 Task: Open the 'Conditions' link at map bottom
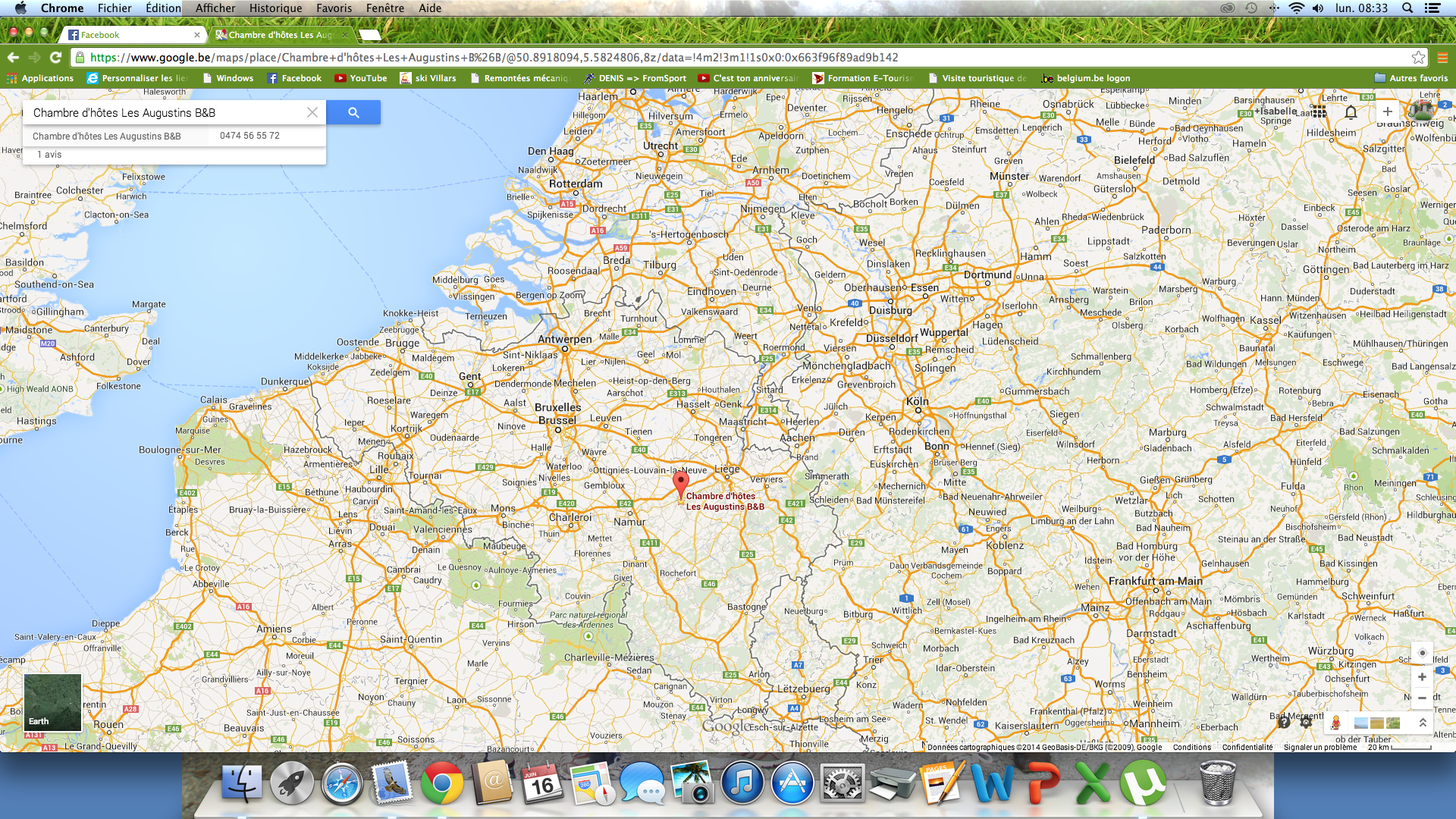tap(1192, 747)
